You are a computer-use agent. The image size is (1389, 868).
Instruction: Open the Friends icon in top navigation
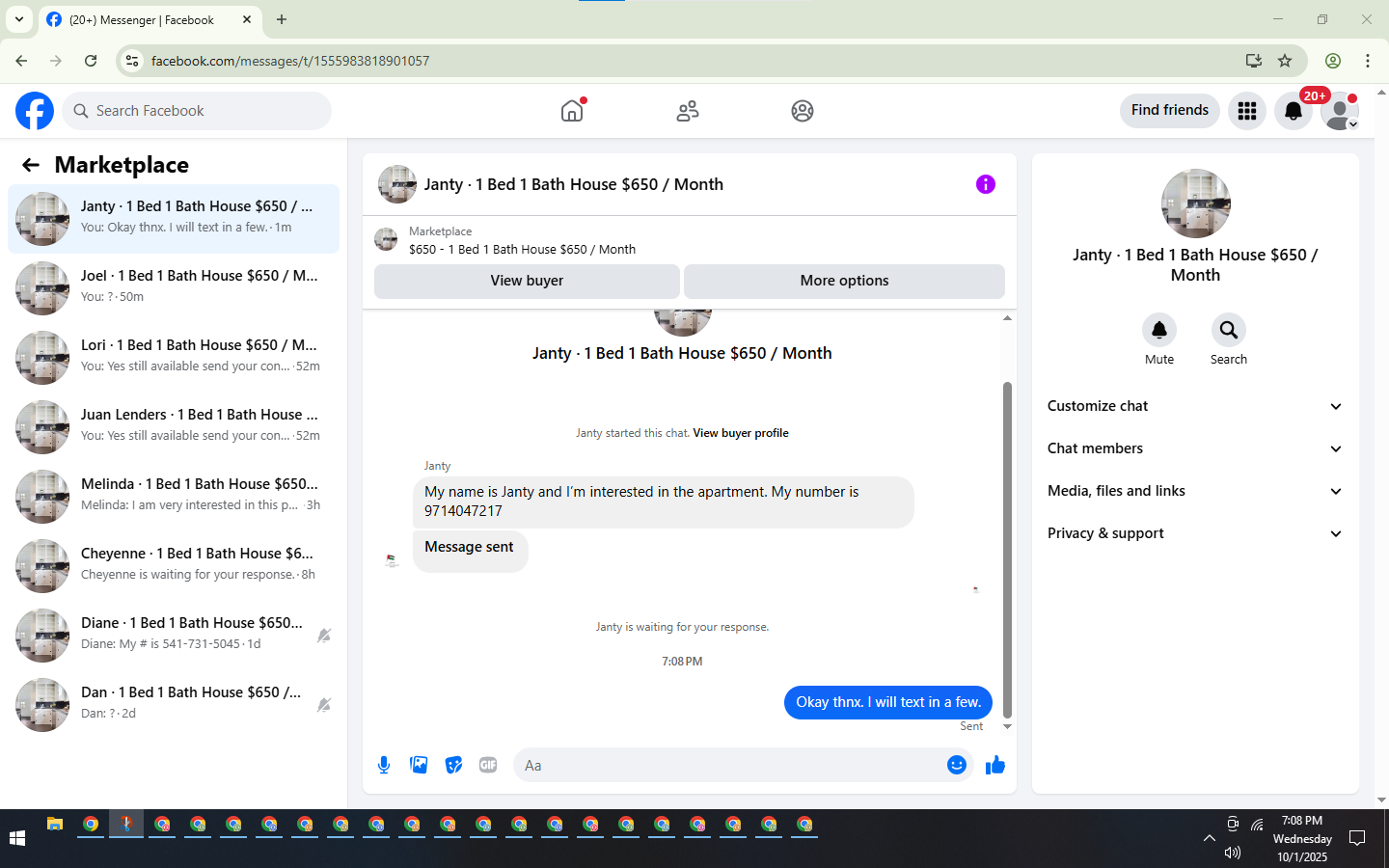(x=688, y=111)
